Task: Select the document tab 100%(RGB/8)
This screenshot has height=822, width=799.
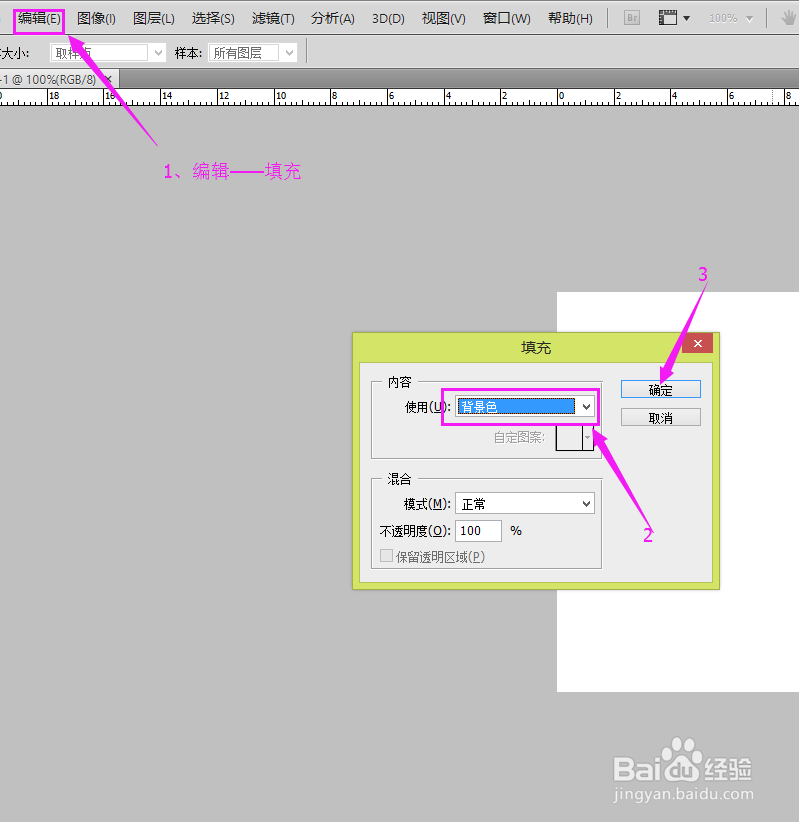Action: 51,80
